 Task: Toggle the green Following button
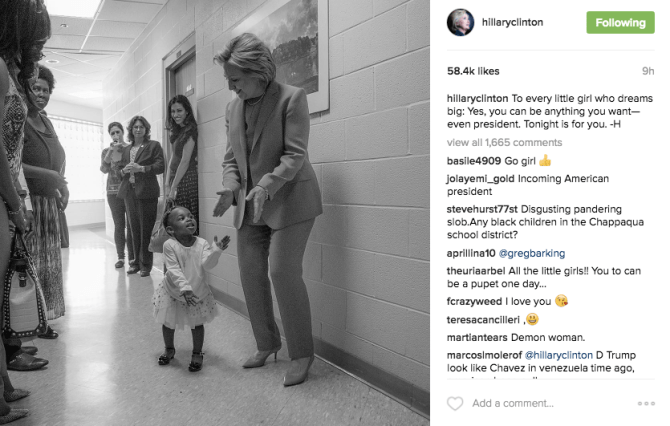[620, 23]
